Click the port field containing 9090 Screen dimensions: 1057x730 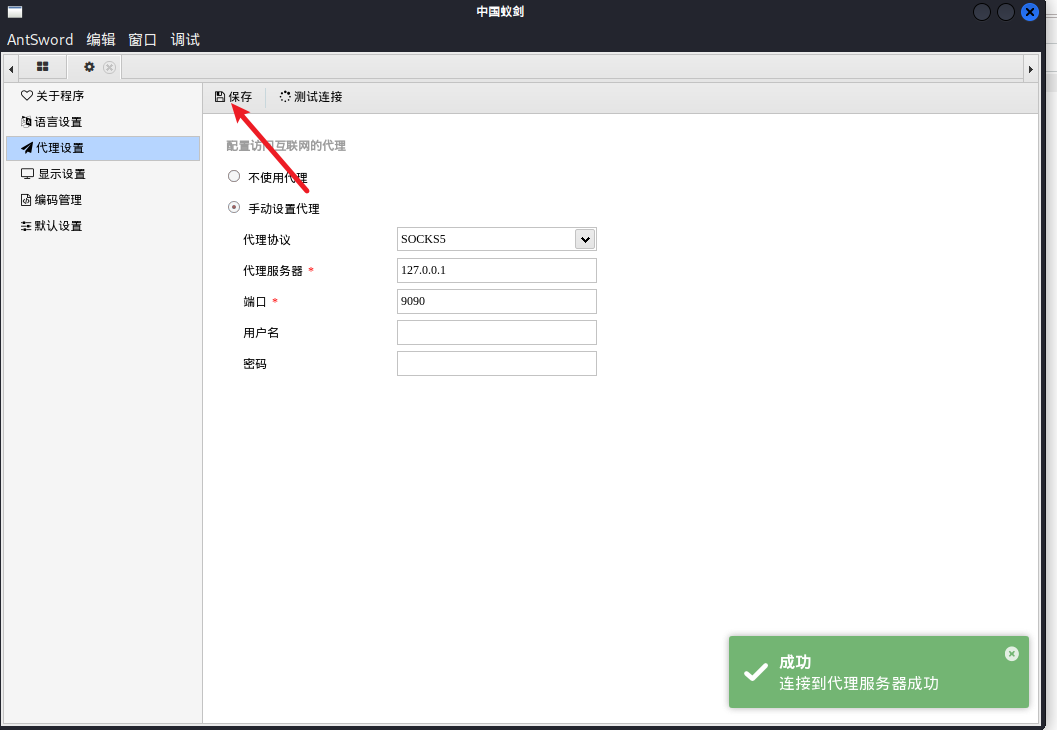(x=496, y=301)
